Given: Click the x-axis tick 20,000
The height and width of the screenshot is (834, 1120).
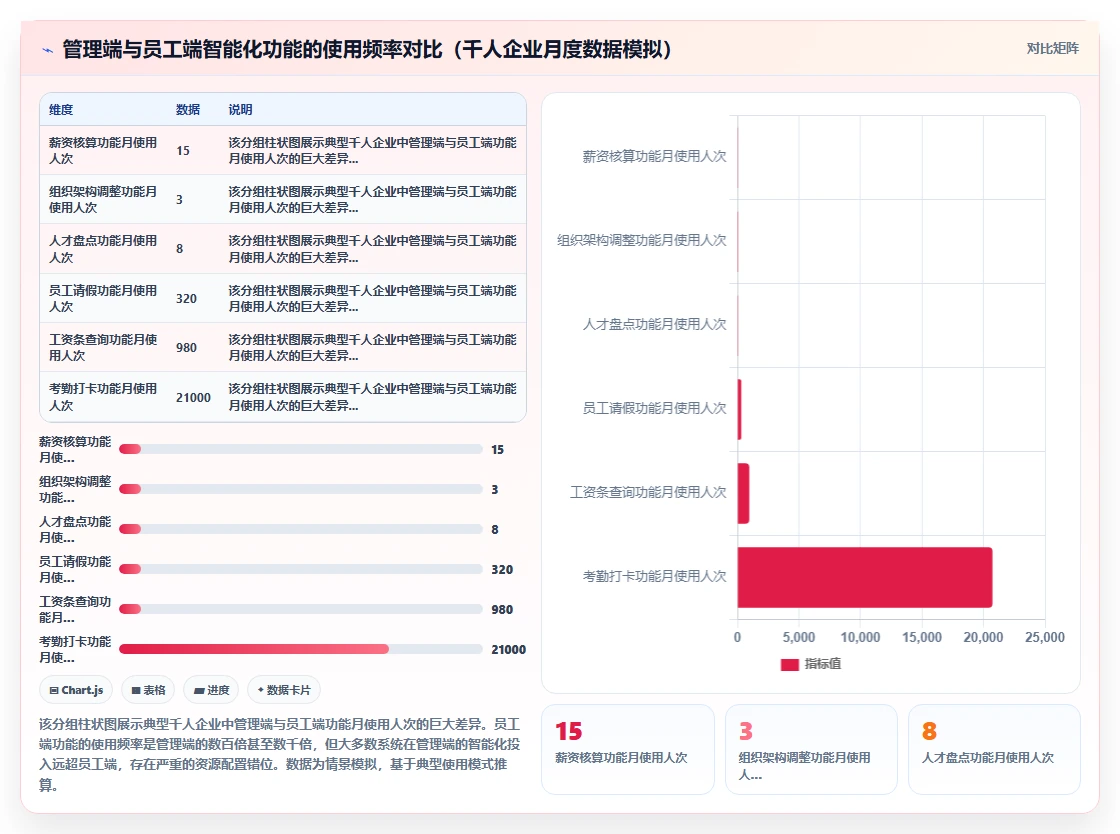Looking at the screenshot, I should (983, 637).
